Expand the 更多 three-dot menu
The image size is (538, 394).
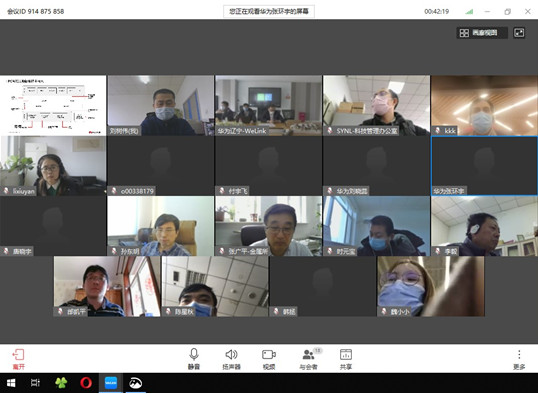519,355
